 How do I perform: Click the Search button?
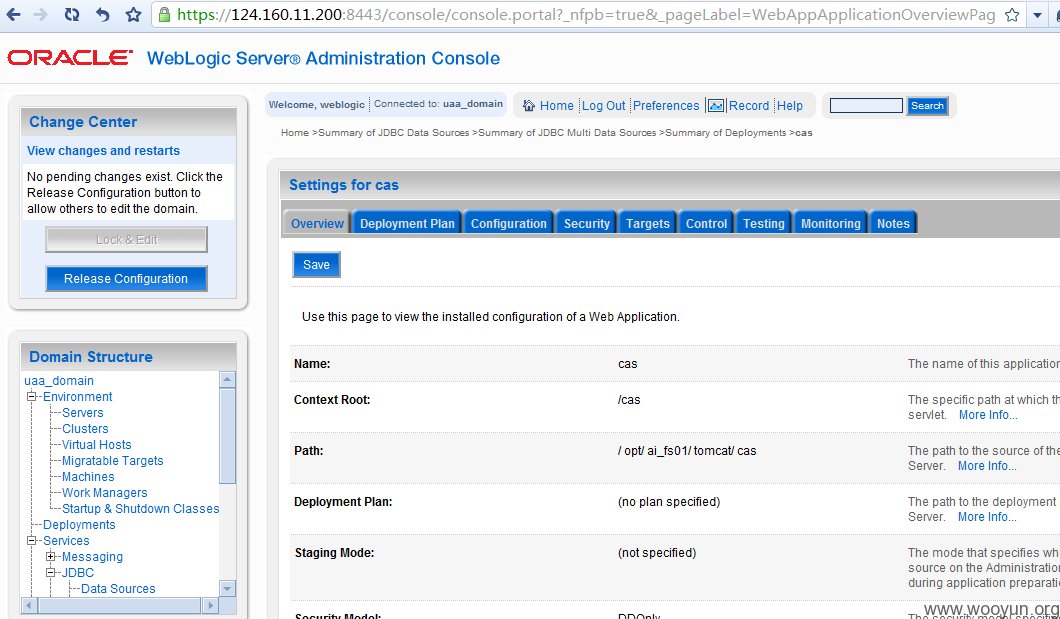pyautogui.click(x=927, y=105)
